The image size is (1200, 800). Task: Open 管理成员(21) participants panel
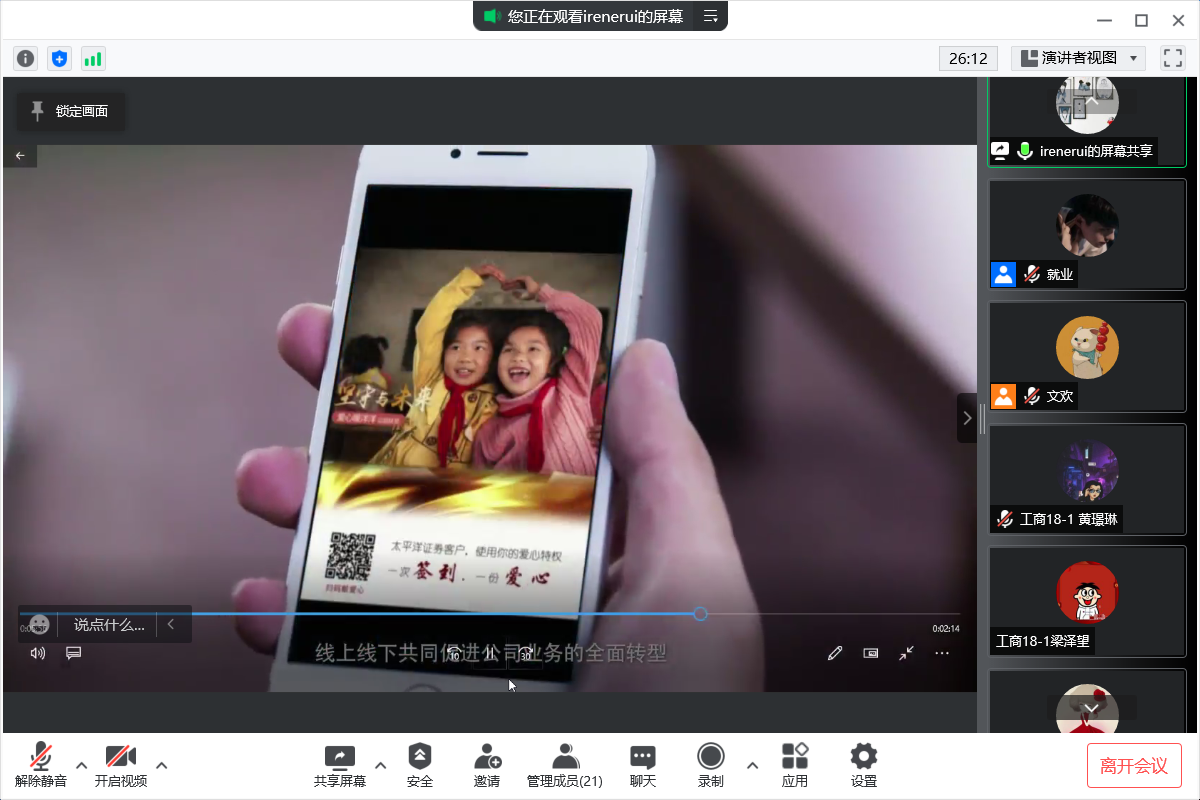[565, 766]
